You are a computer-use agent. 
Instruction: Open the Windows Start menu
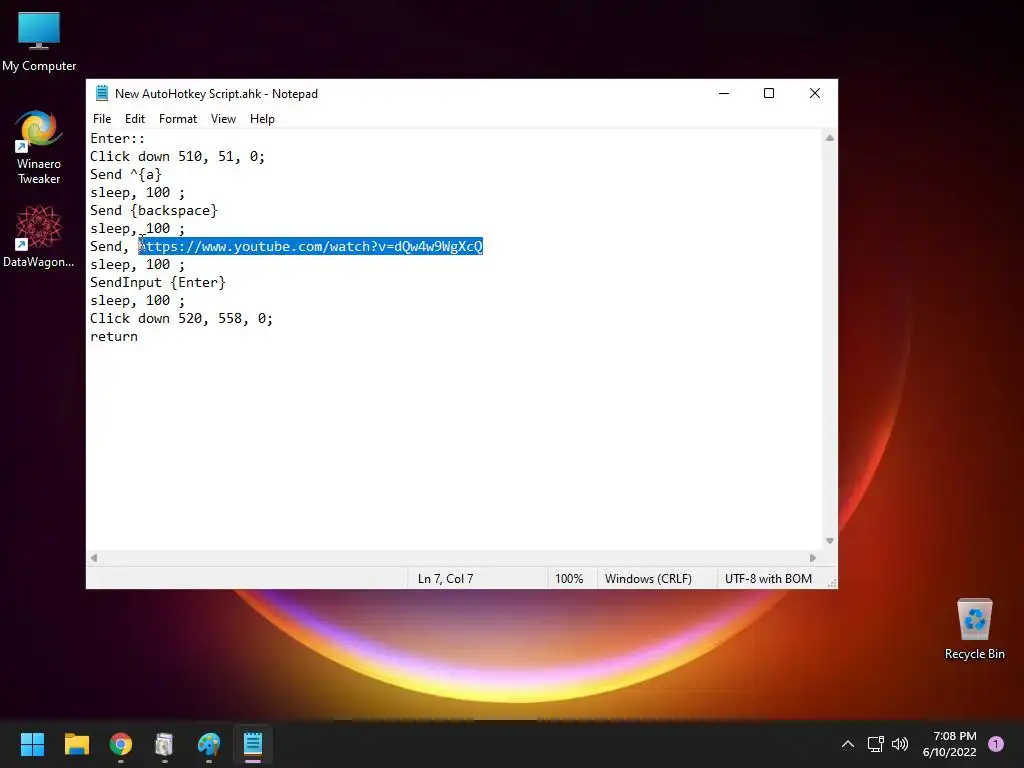pos(32,744)
